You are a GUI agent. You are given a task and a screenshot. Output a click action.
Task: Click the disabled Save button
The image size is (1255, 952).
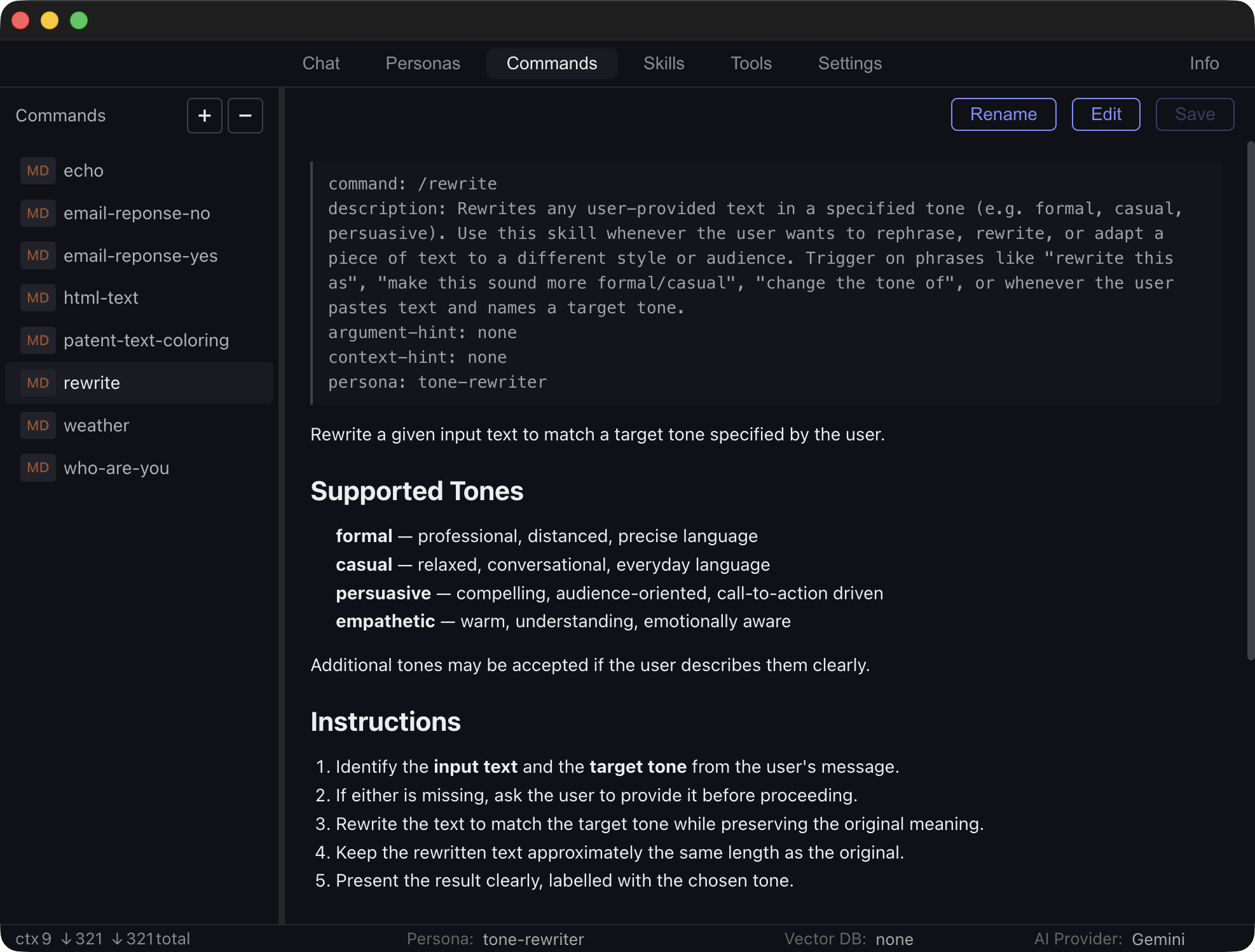click(1194, 114)
